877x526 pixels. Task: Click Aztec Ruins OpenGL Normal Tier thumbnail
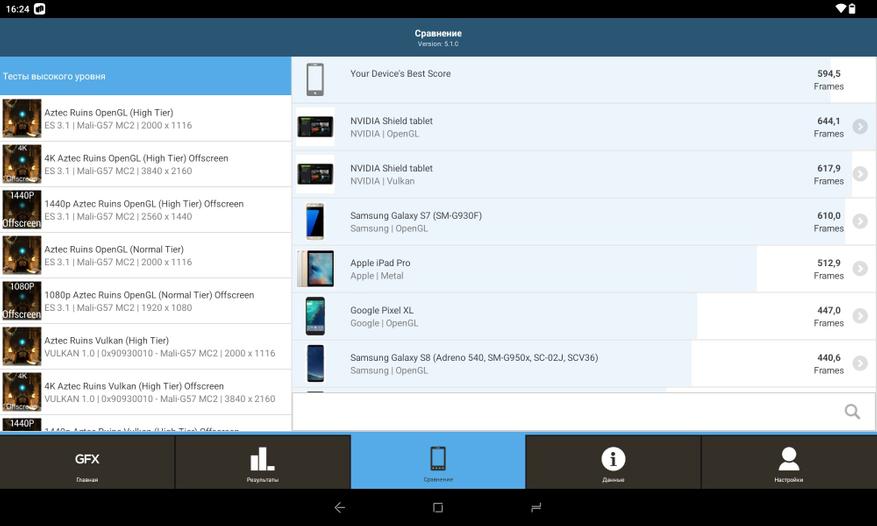[x=22, y=255]
